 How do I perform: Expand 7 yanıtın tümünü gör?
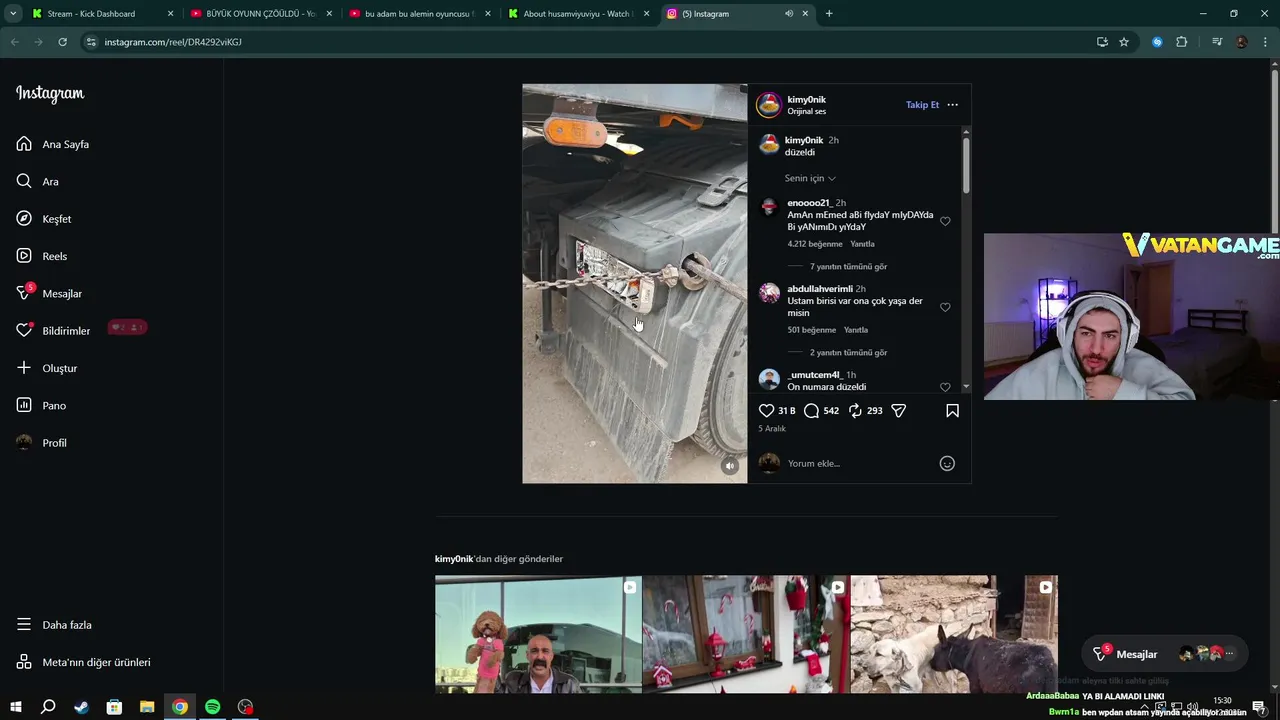(848, 267)
